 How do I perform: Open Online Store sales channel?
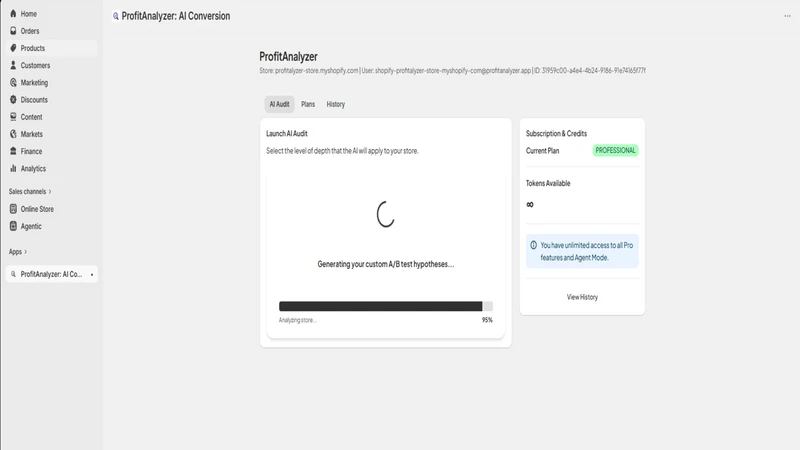51,209
